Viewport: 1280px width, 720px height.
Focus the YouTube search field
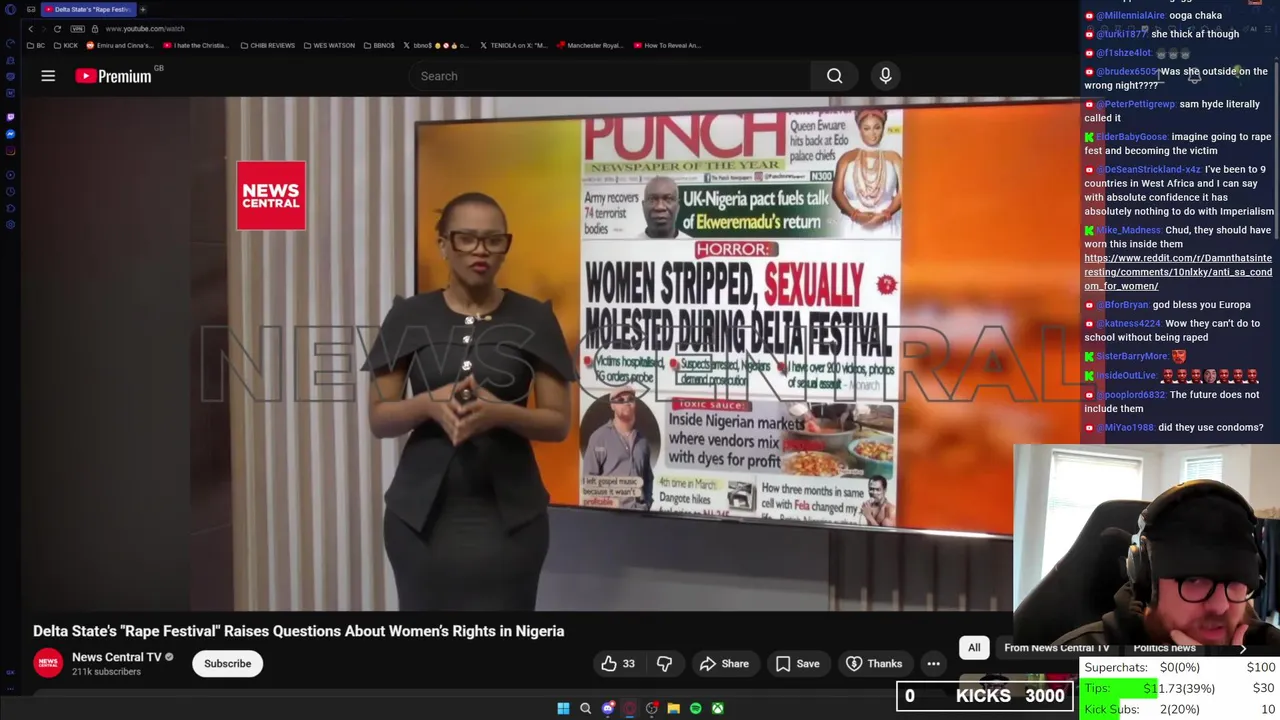point(610,76)
